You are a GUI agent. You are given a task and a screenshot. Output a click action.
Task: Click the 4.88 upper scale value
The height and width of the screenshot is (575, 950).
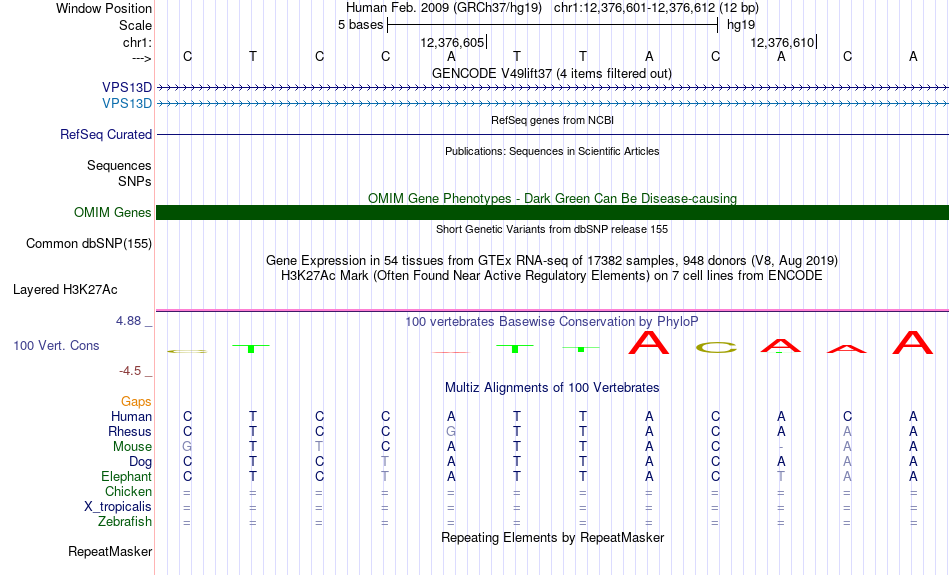(x=128, y=321)
